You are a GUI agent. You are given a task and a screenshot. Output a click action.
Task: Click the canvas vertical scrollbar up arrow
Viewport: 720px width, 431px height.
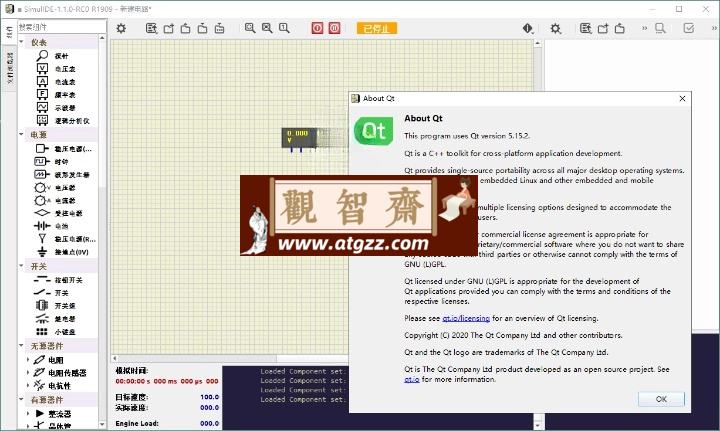pos(537,43)
